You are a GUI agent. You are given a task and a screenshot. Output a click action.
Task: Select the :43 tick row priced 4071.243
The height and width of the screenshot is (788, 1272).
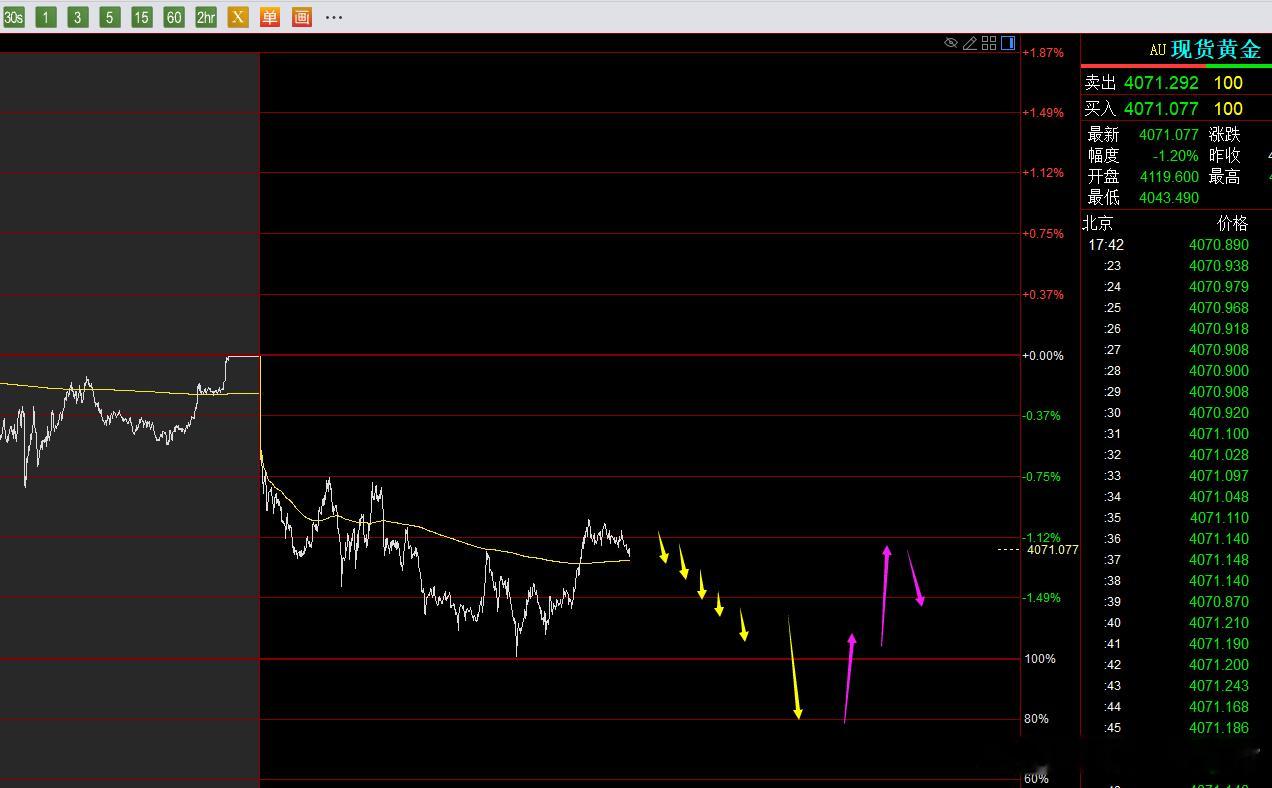(1176, 686)
